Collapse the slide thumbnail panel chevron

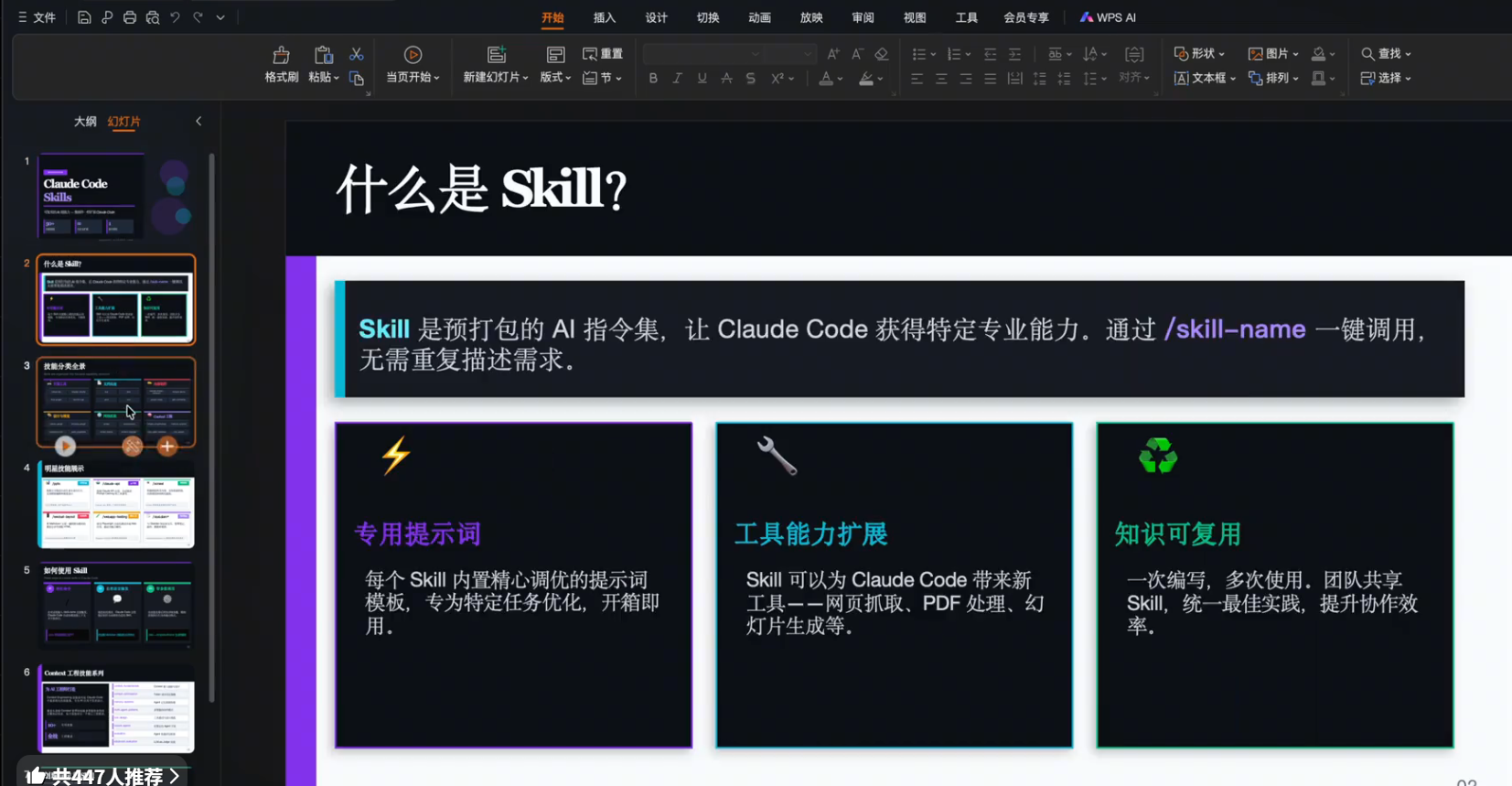198,121
